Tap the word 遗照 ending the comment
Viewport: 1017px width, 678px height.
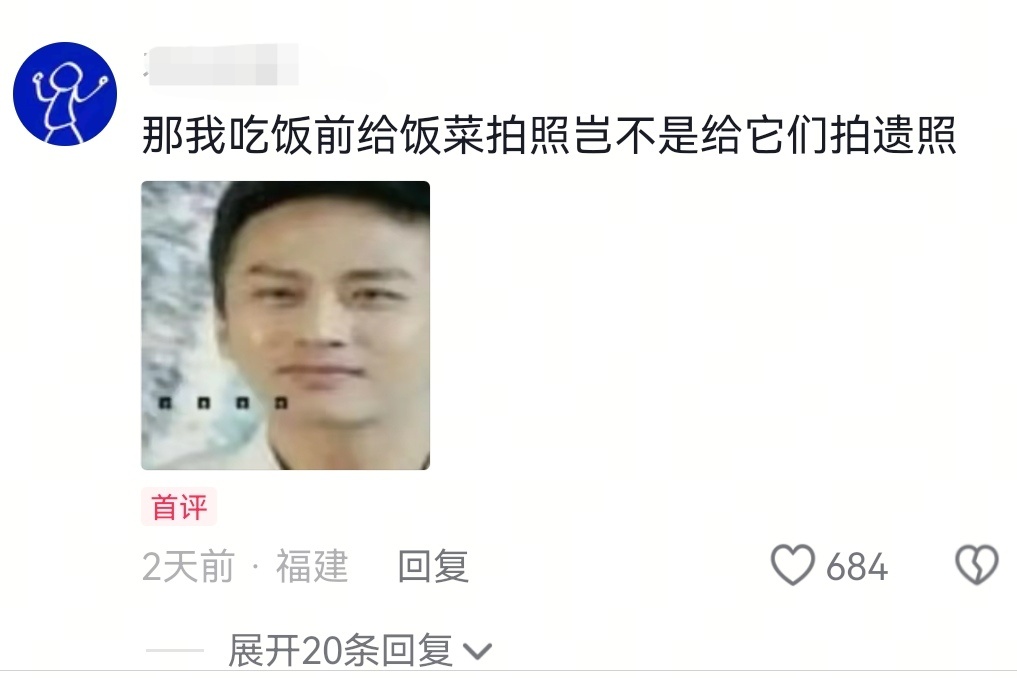click(x=914, y=135)
